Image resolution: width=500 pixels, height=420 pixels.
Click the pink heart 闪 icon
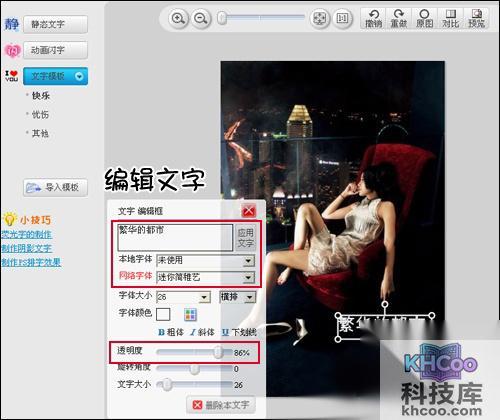[13, 50]
